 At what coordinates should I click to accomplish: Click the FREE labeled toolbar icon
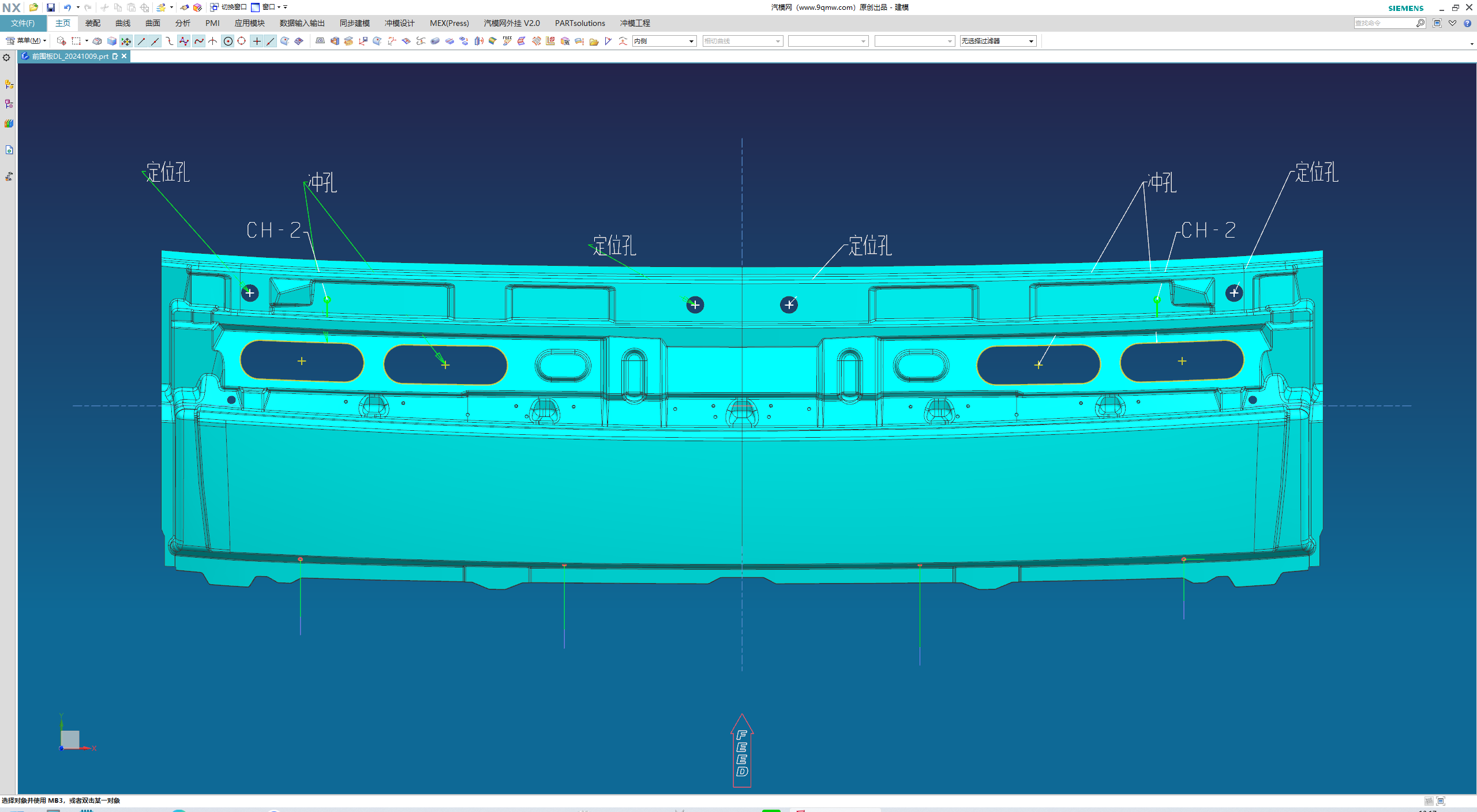click(x=507, y=41)
